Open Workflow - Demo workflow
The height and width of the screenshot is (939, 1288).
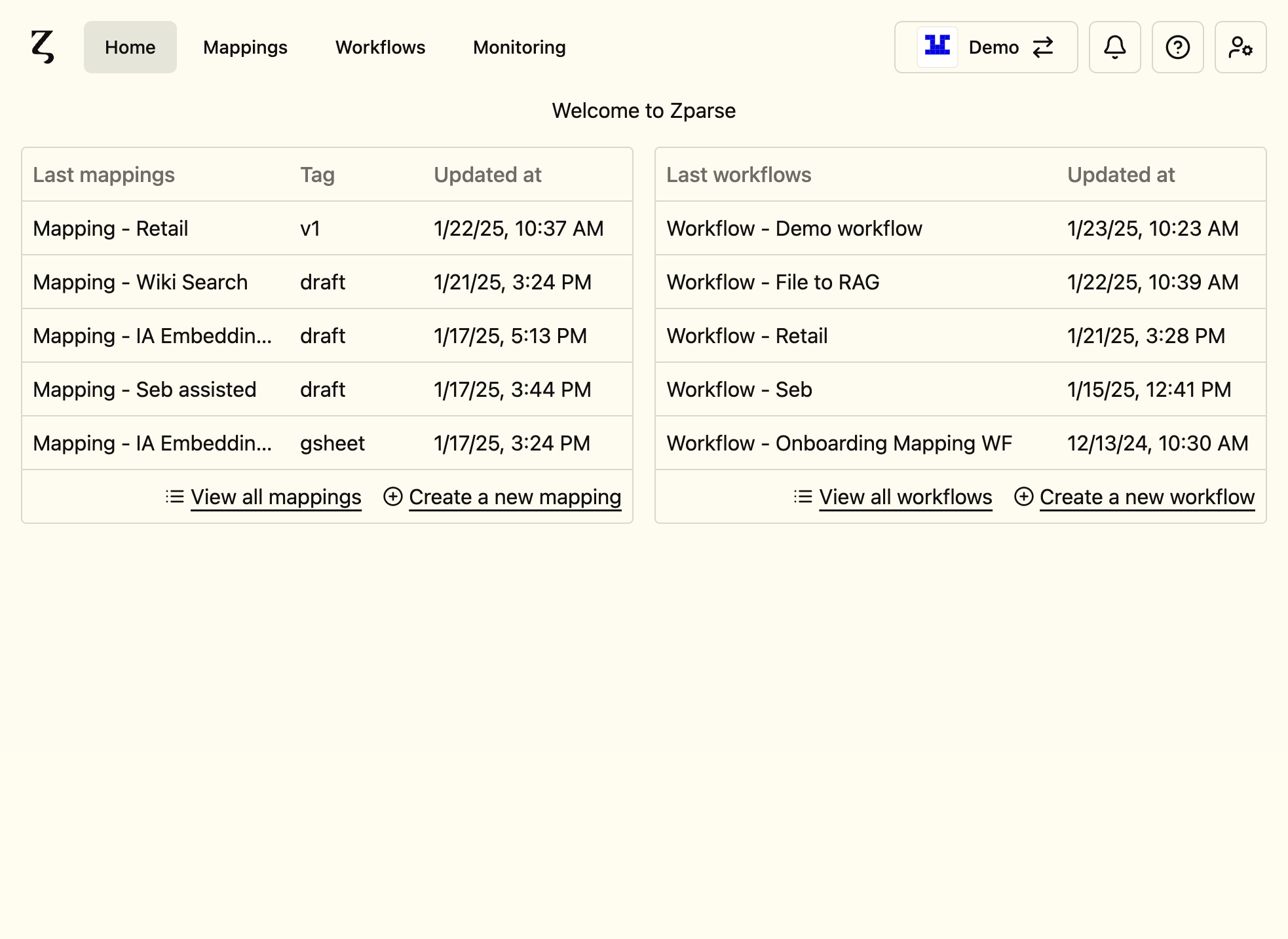960,229
